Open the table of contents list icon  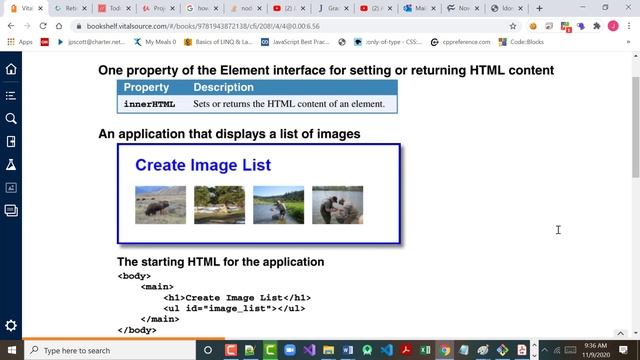(11, 96)
